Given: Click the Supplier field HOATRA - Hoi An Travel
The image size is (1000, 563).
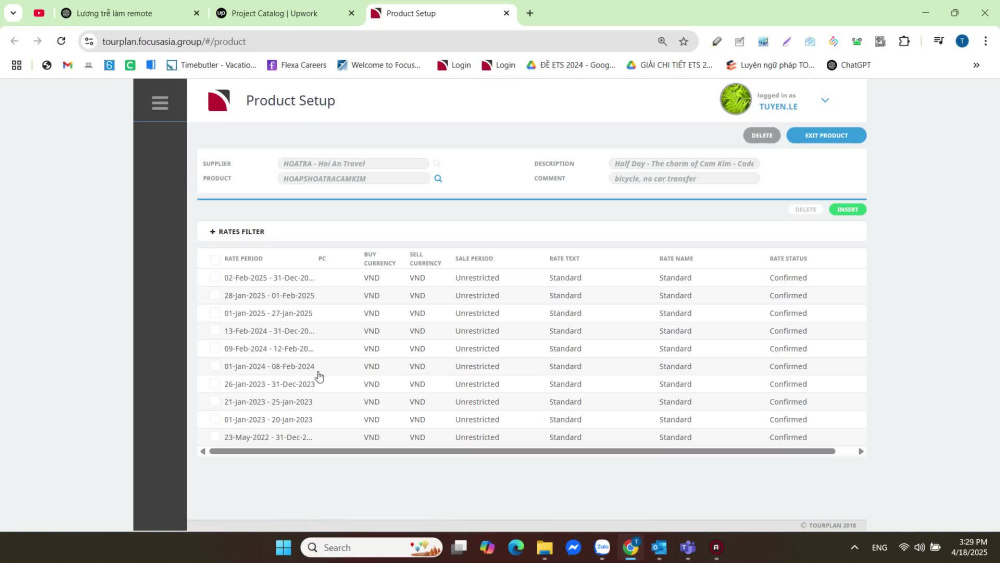Looking at the screenshot, I should [x=353, y=164].
